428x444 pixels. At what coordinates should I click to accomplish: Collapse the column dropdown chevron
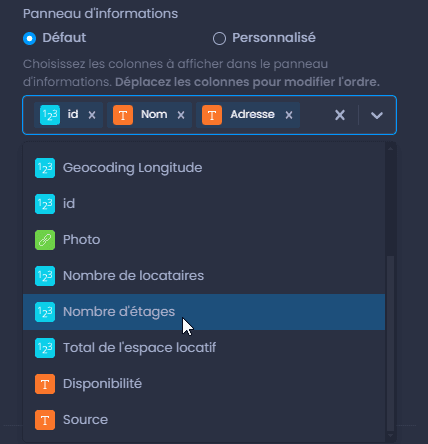click(x=377, y=115)
